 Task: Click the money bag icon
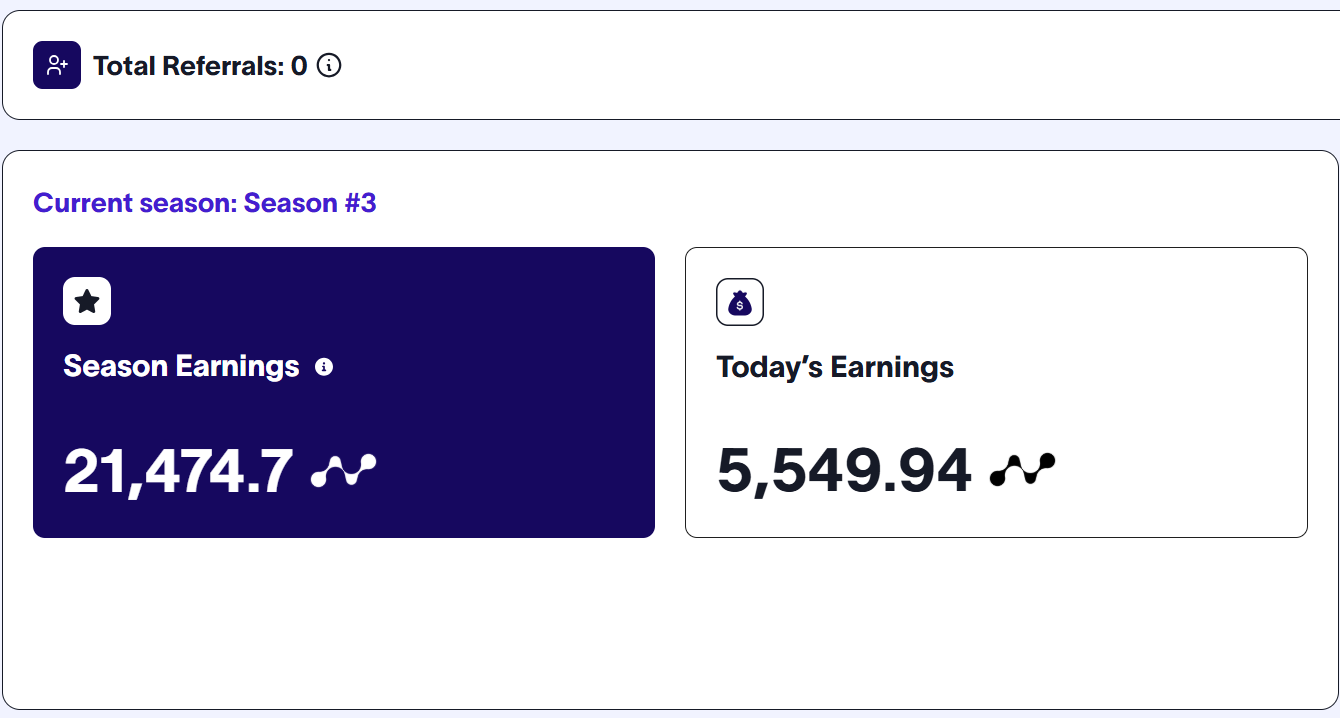pos(740,302)
